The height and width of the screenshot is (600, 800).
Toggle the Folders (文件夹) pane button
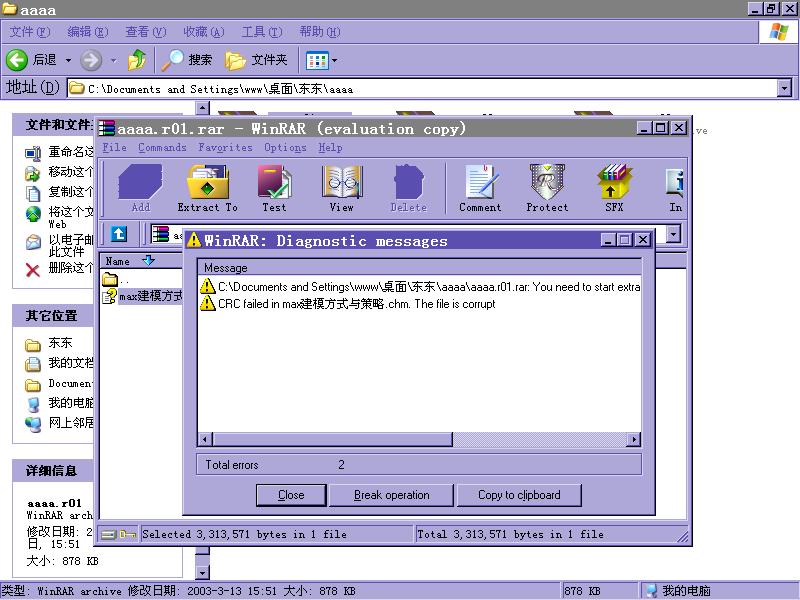pos(256,60)
